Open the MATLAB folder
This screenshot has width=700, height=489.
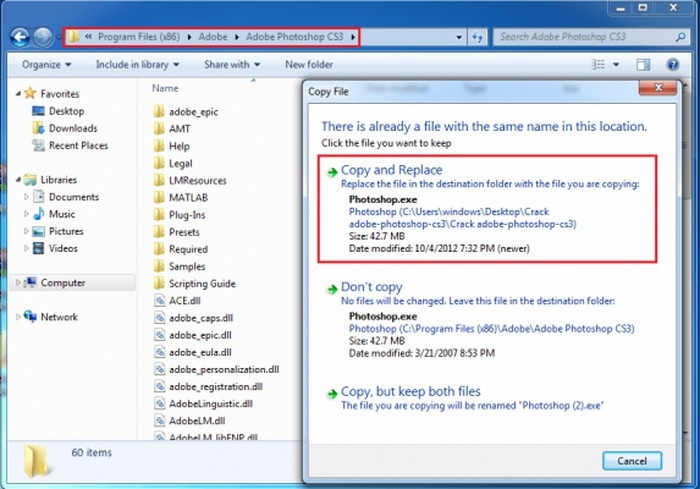coord(186,197)
